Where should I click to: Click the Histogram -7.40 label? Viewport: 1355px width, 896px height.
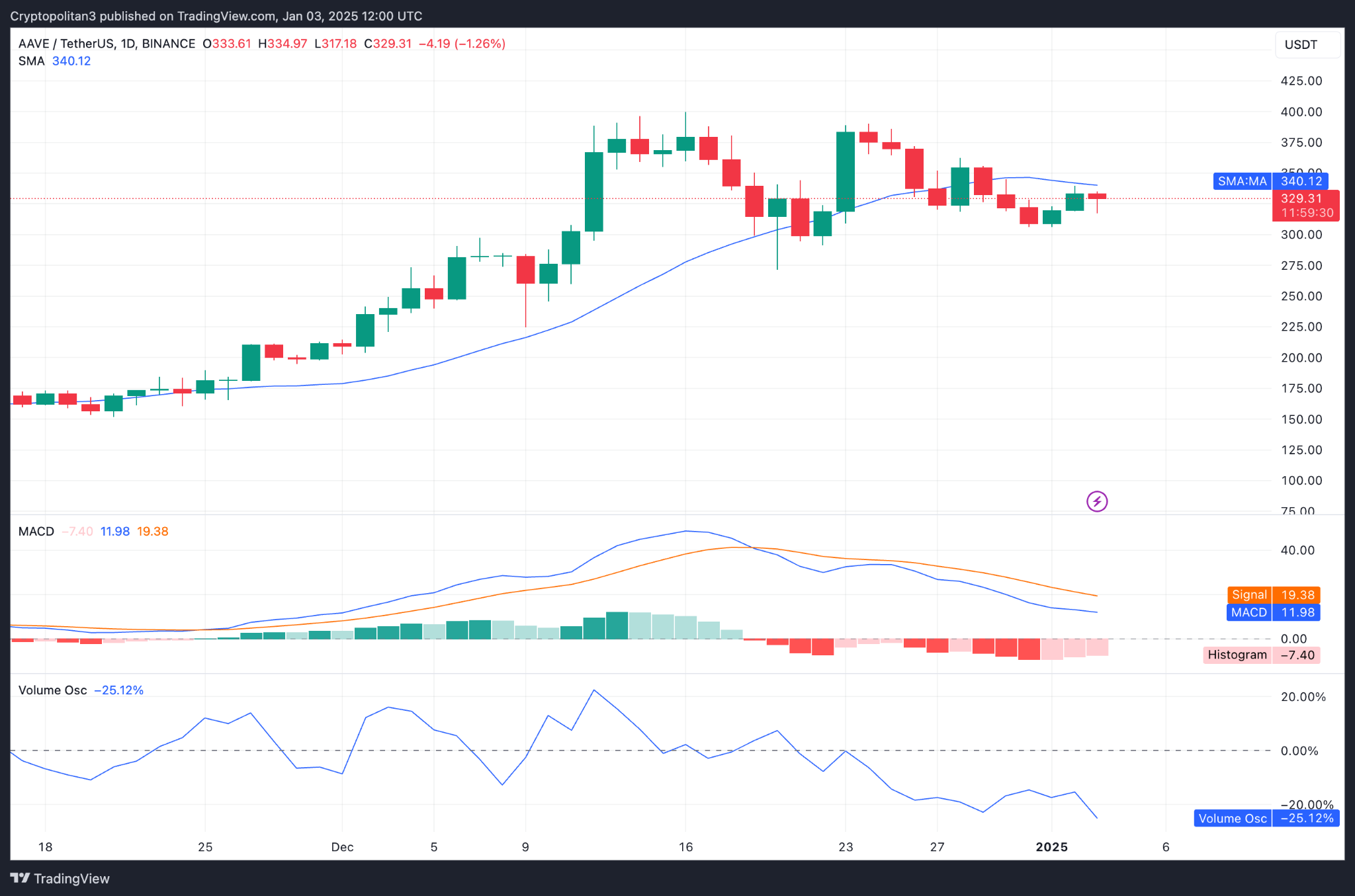click(x=1262, y=655)
